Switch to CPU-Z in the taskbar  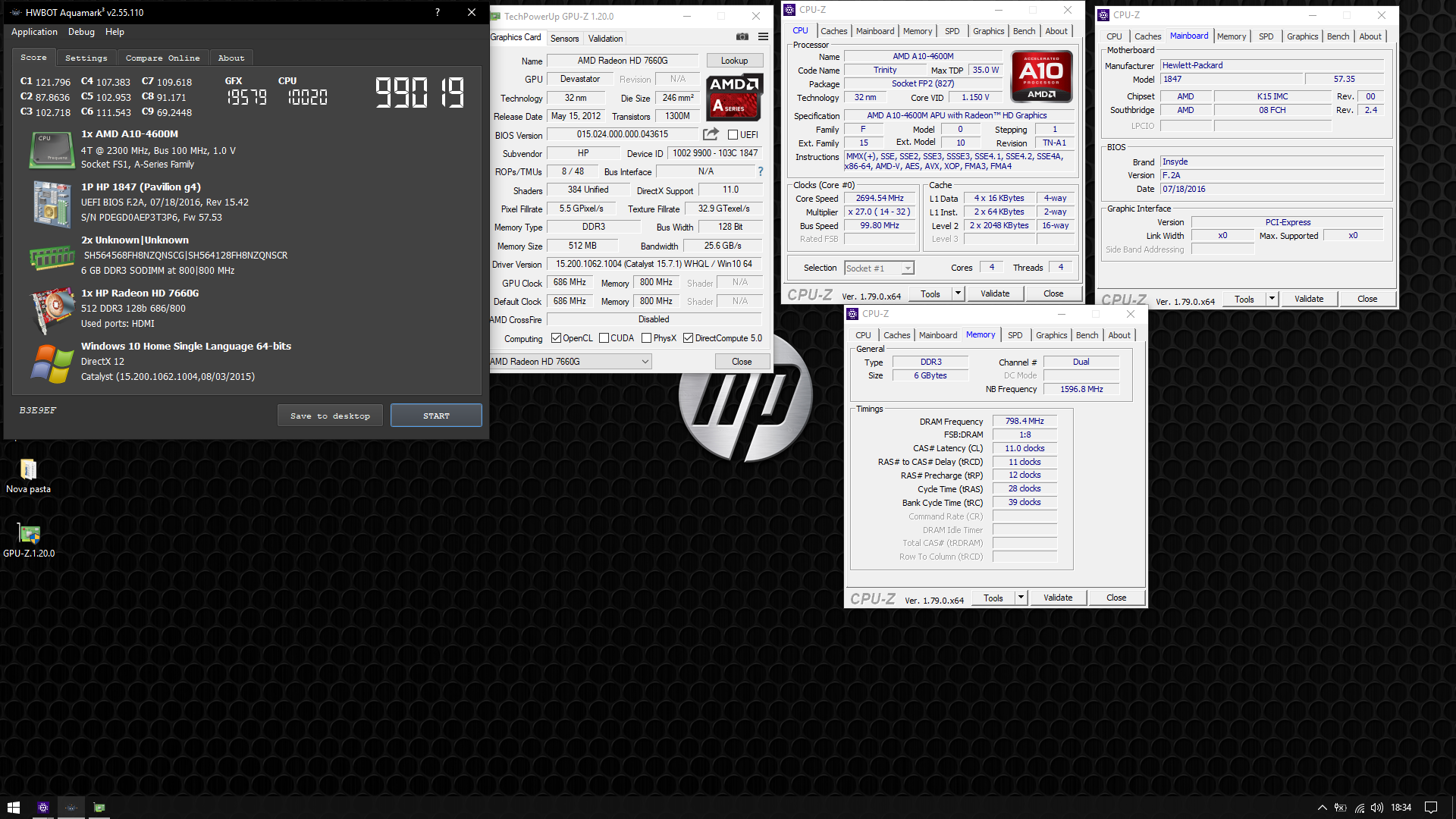point(43,808)
